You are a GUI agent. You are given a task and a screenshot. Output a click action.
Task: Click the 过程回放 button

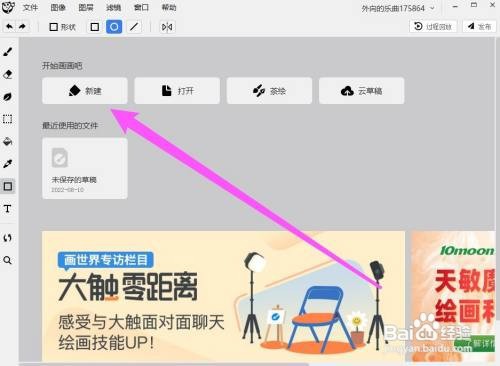point(433,26)
